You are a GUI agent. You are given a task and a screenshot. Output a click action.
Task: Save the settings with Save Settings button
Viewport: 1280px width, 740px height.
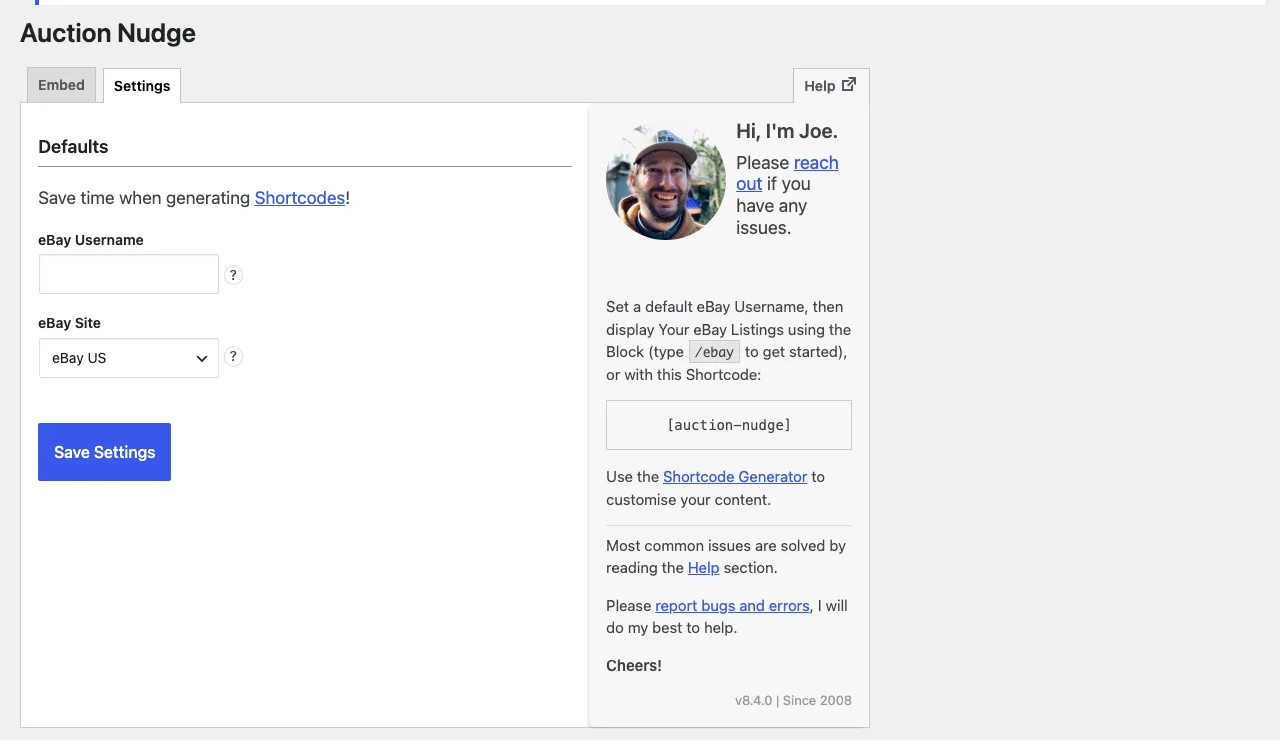[x=105, y=452]
